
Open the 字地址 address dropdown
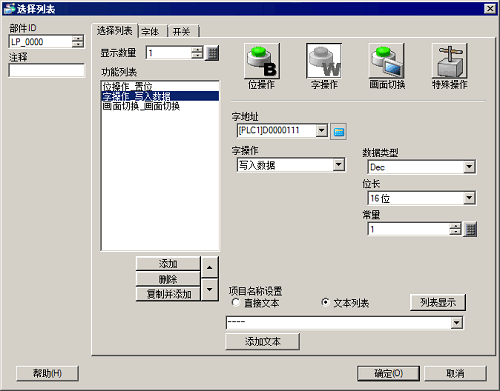tap(321, 130)
